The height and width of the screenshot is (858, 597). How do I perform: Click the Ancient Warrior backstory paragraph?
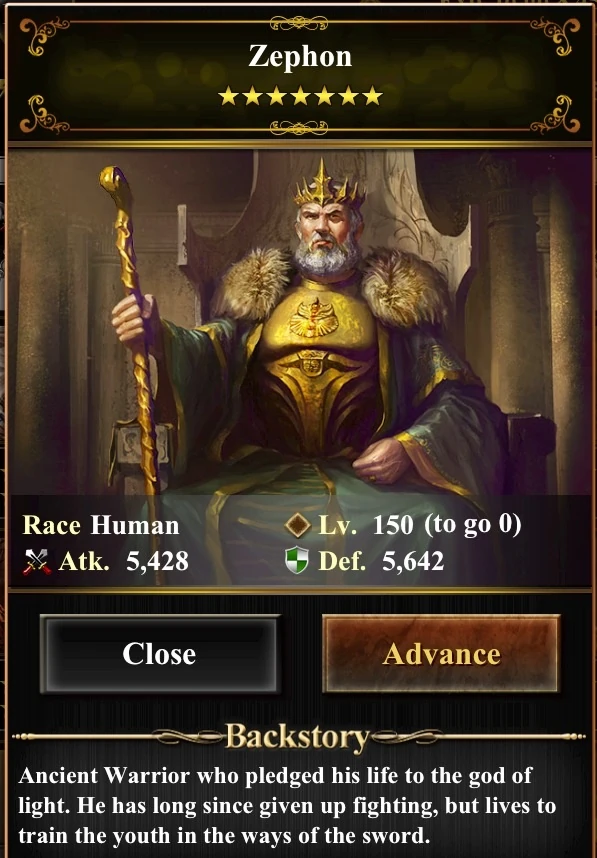[x=287, y=805]
